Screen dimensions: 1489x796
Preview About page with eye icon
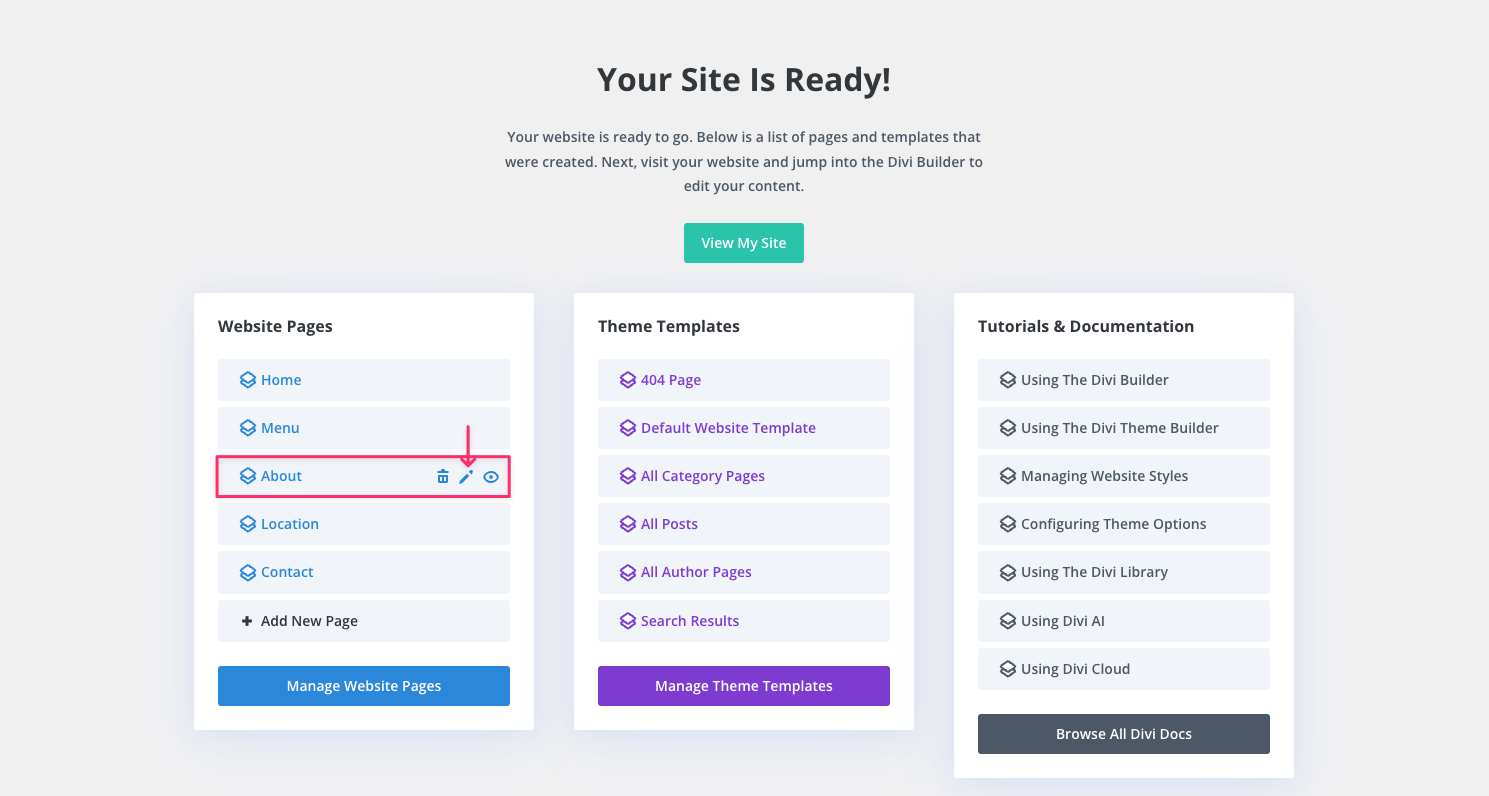[491, 477]
